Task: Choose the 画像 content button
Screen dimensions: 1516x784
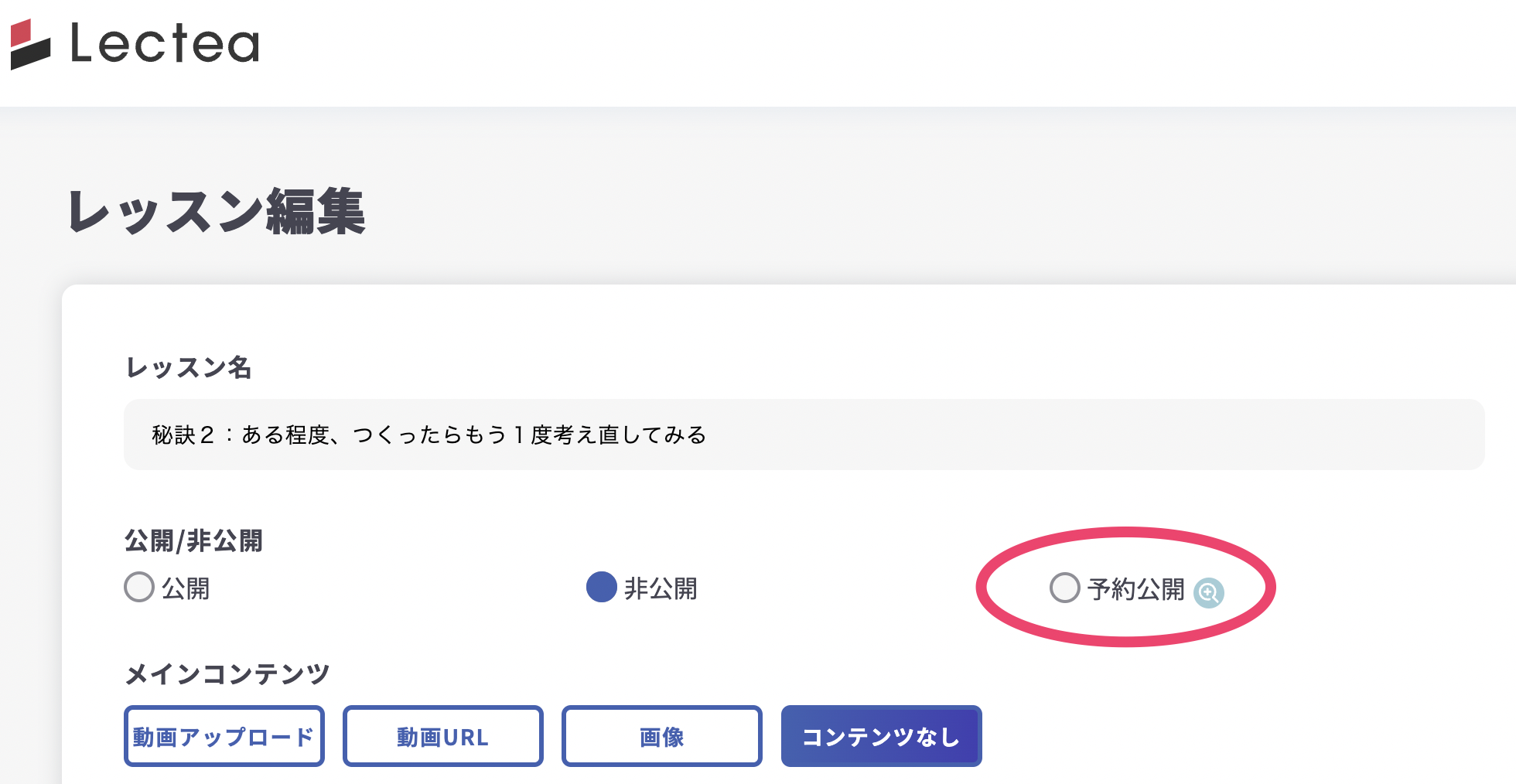Action: [661, 736]
